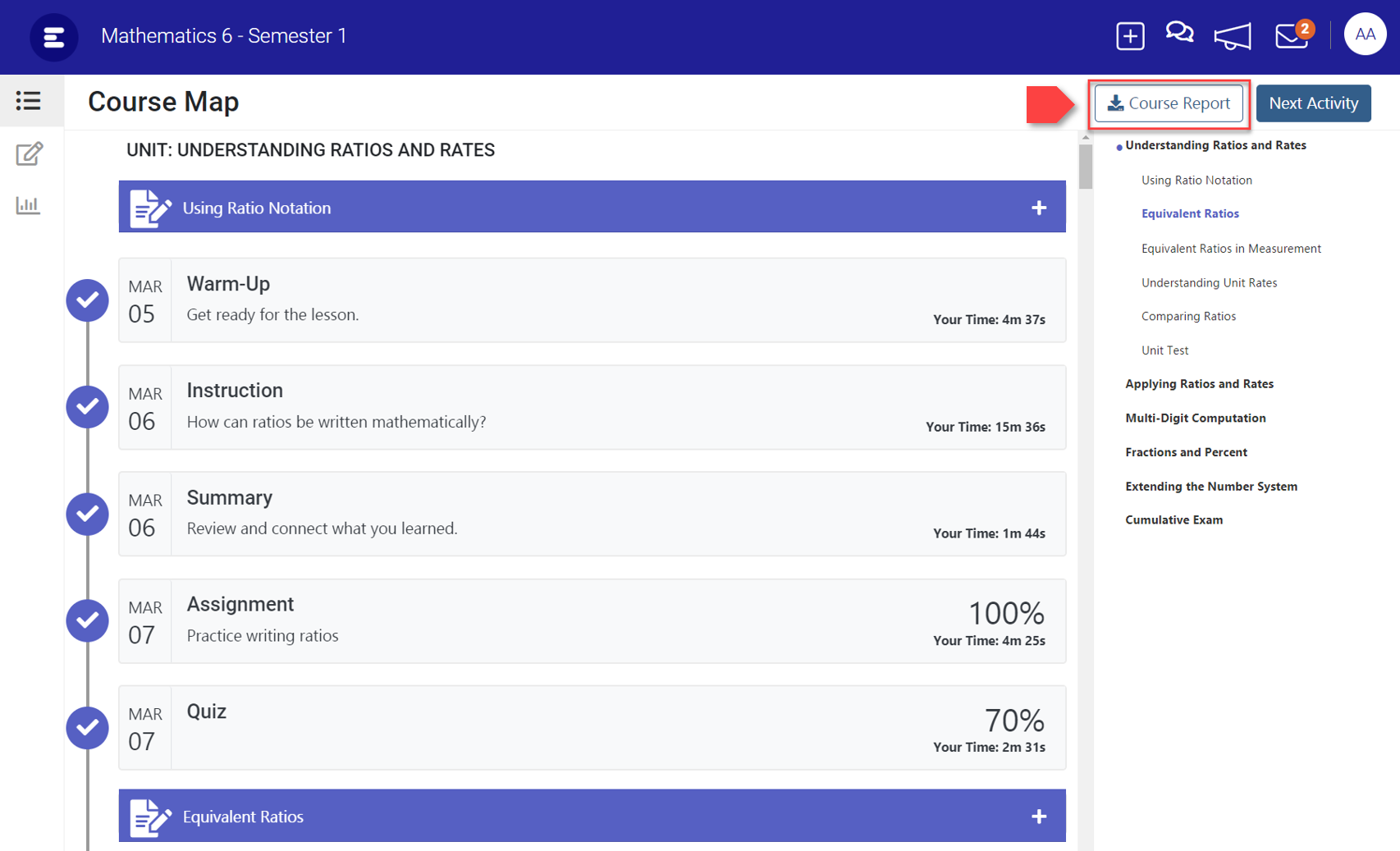Click the scrollbar up arrow
The width and height of the screenshot is (1400, 851).
pos(1086,138)
